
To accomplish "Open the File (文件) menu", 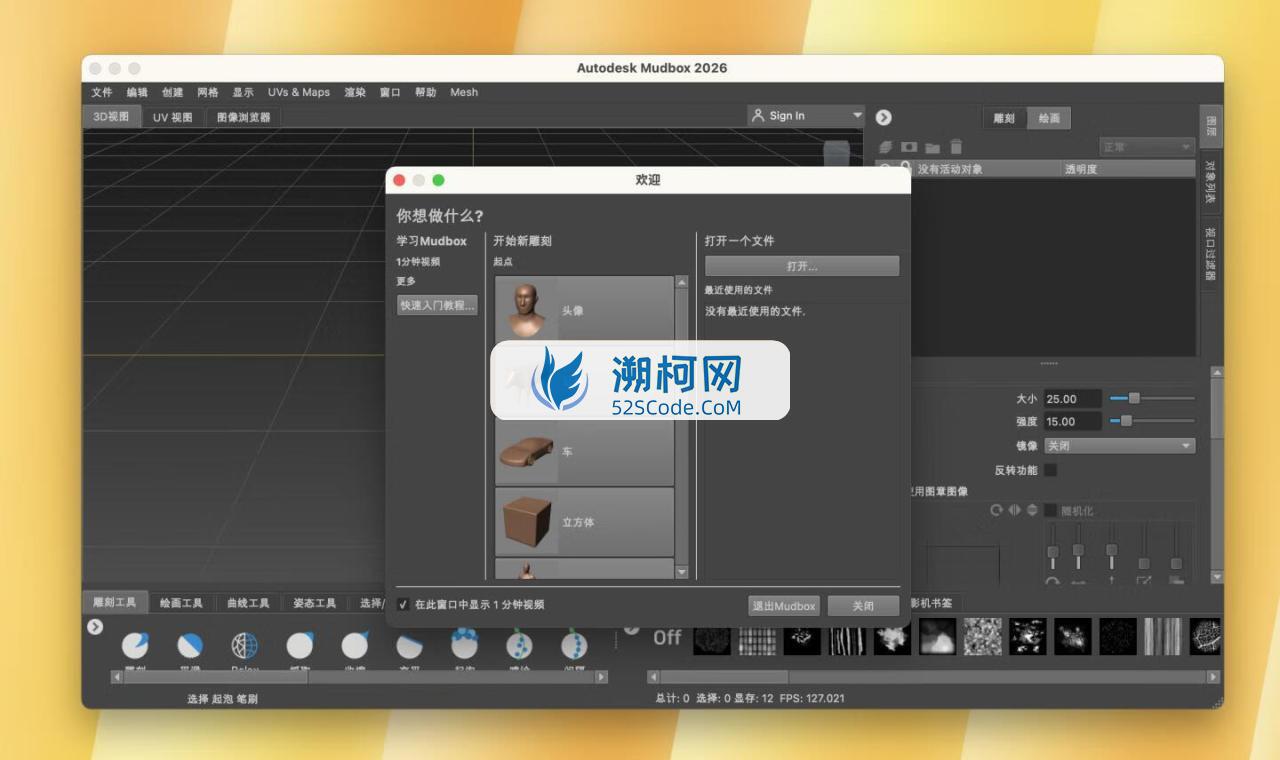I will 102,92.
